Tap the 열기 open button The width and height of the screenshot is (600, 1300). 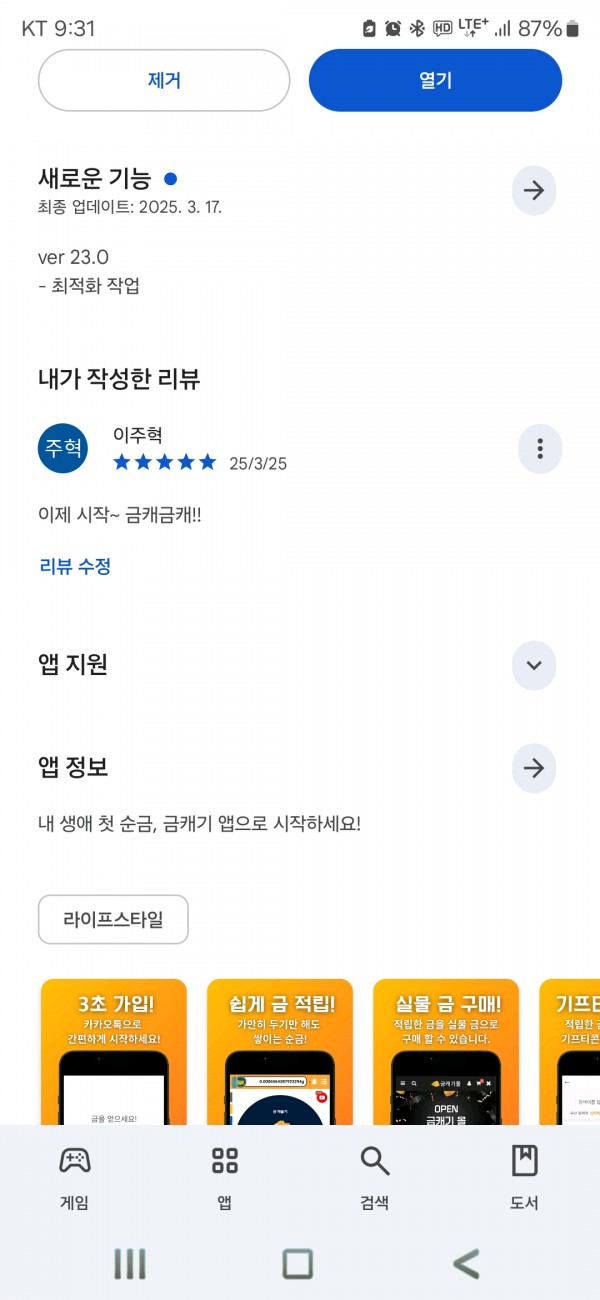(435, 80)
